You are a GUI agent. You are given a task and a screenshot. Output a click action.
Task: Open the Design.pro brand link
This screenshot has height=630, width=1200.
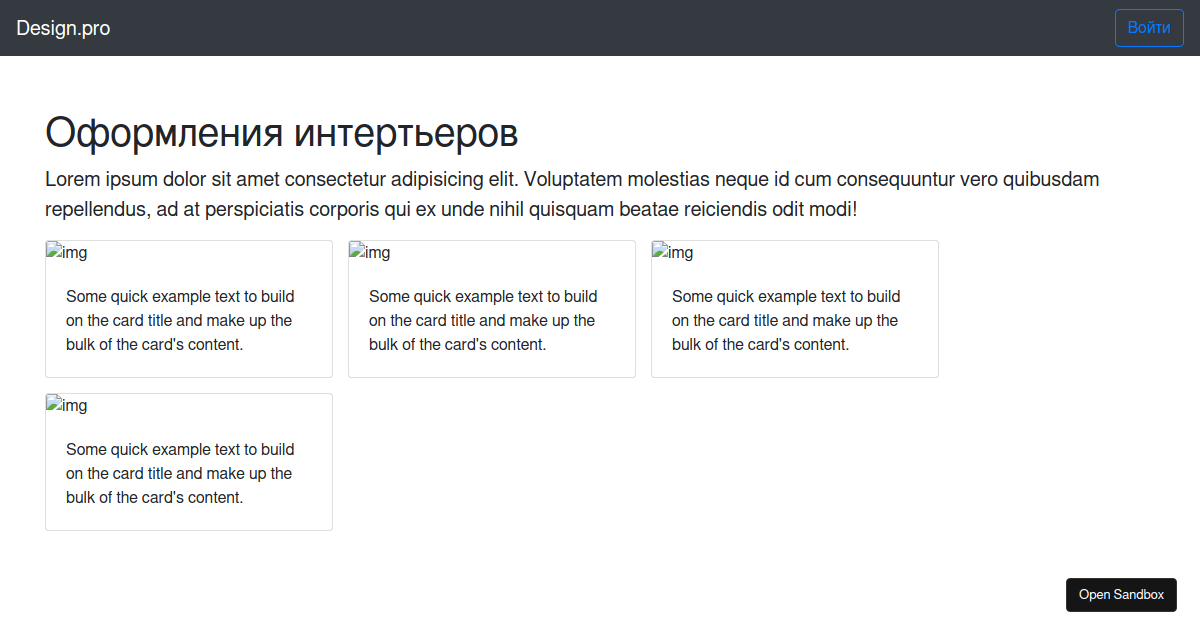point(63,28)
